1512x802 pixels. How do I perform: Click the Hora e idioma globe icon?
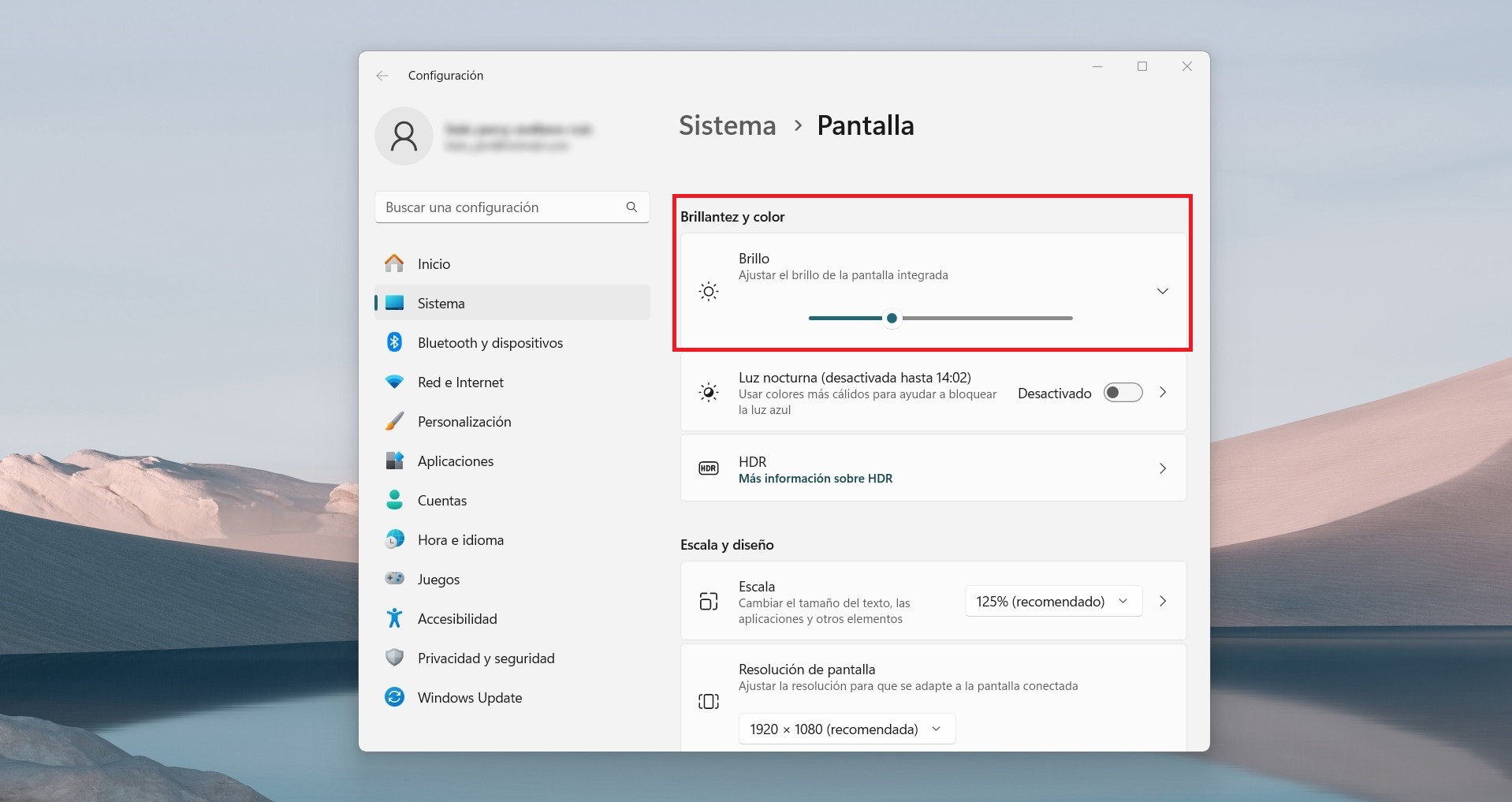coord(394,539)
